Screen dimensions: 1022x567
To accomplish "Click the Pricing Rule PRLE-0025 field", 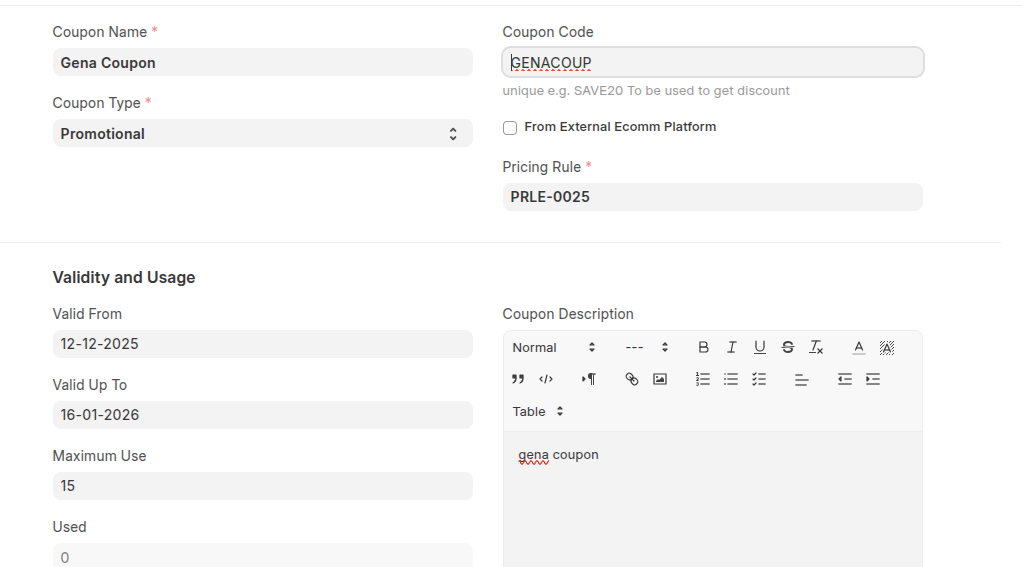I will 712,197.
